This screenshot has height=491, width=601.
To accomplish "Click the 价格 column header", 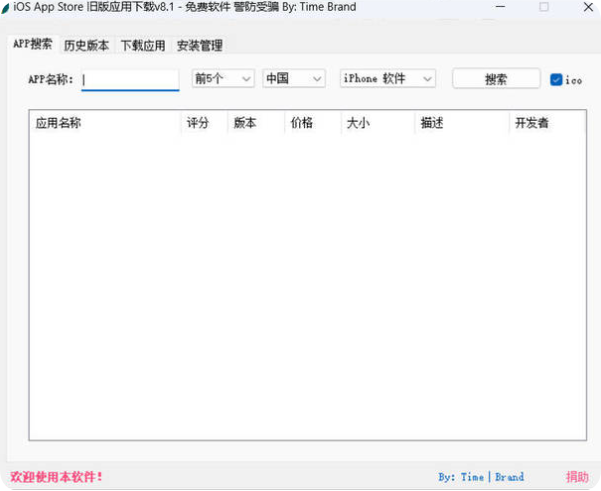I will point(313,123).
